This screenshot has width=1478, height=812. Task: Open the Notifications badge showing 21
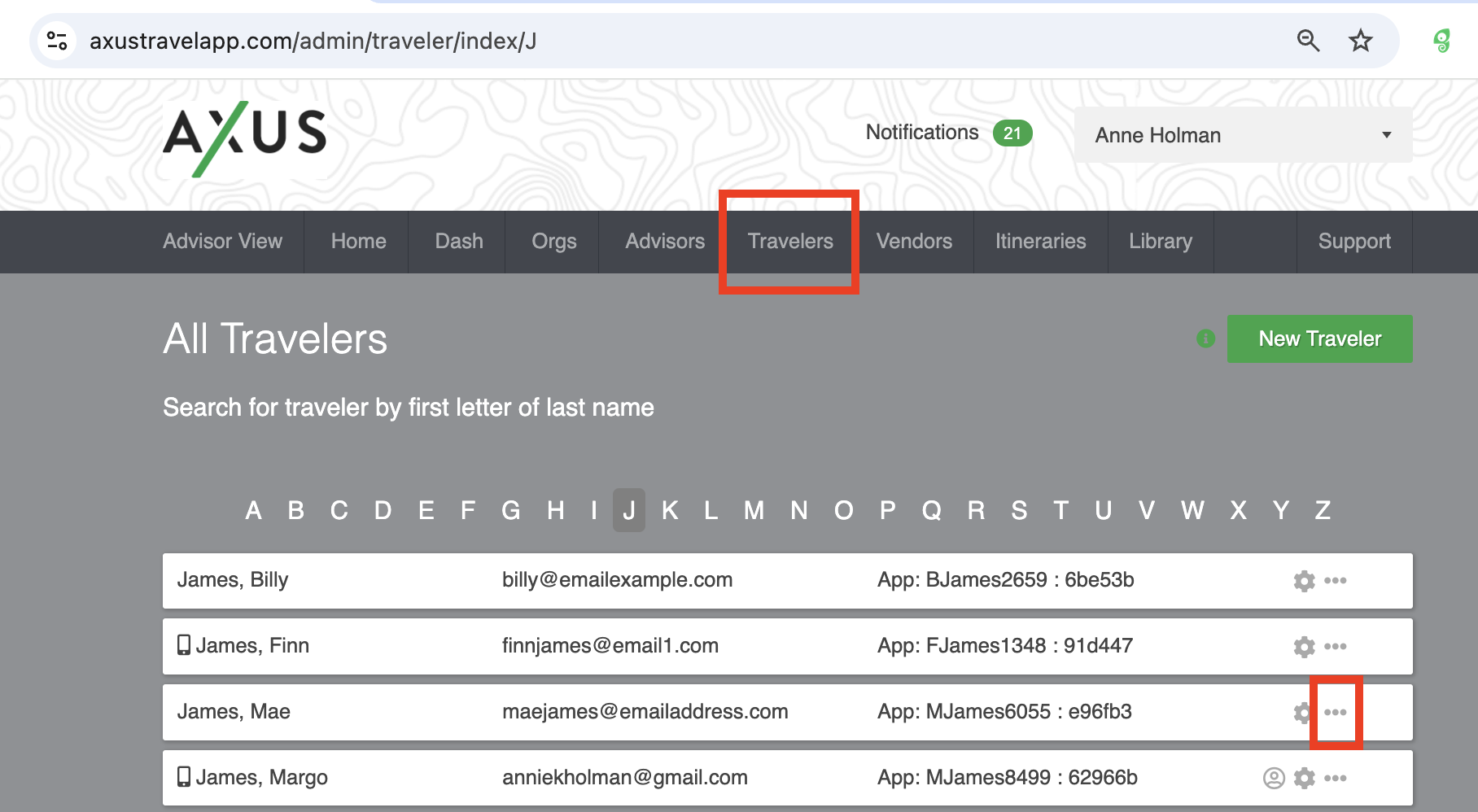coord(1012,133)
